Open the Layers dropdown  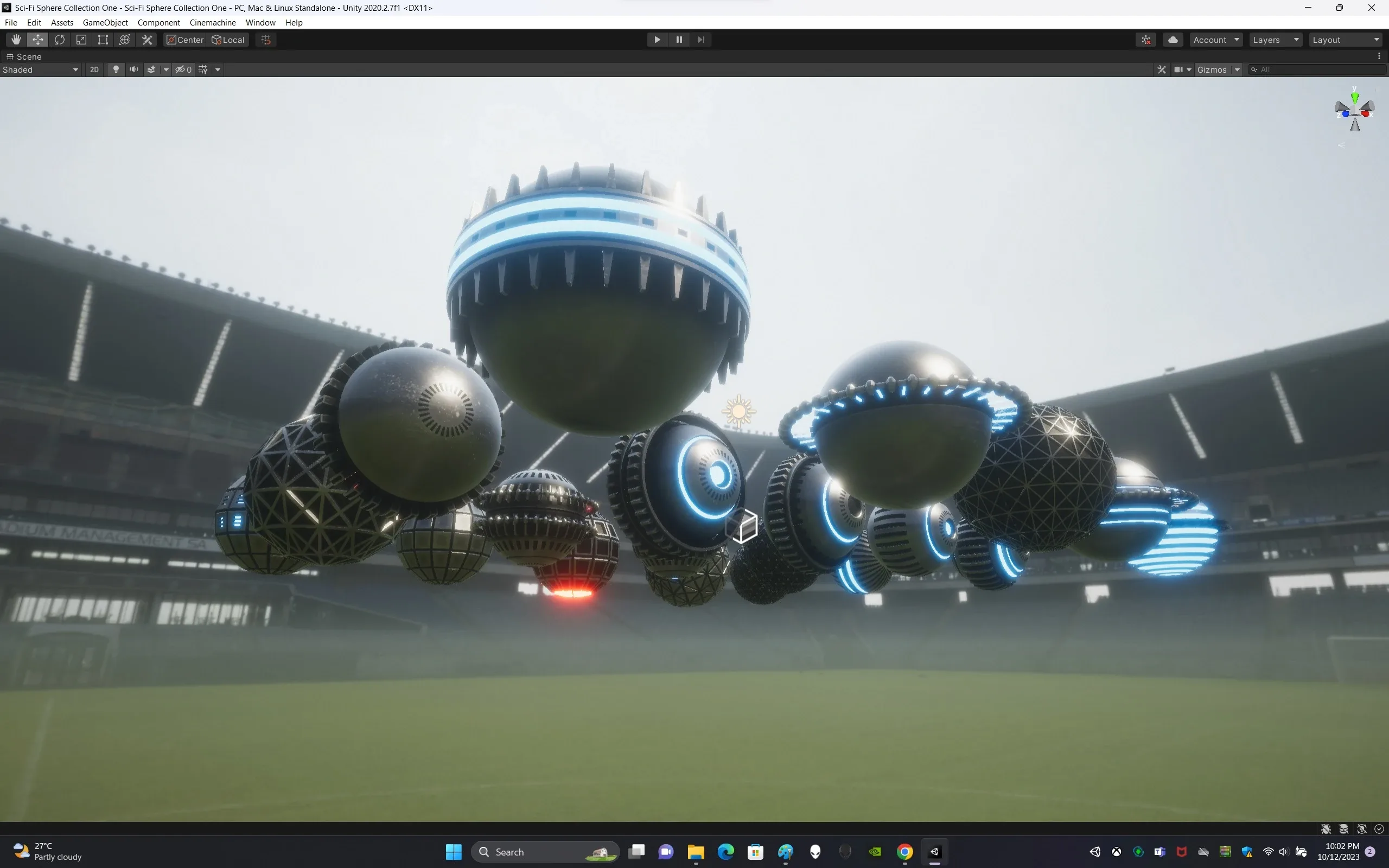click(x=1275, y=40)
